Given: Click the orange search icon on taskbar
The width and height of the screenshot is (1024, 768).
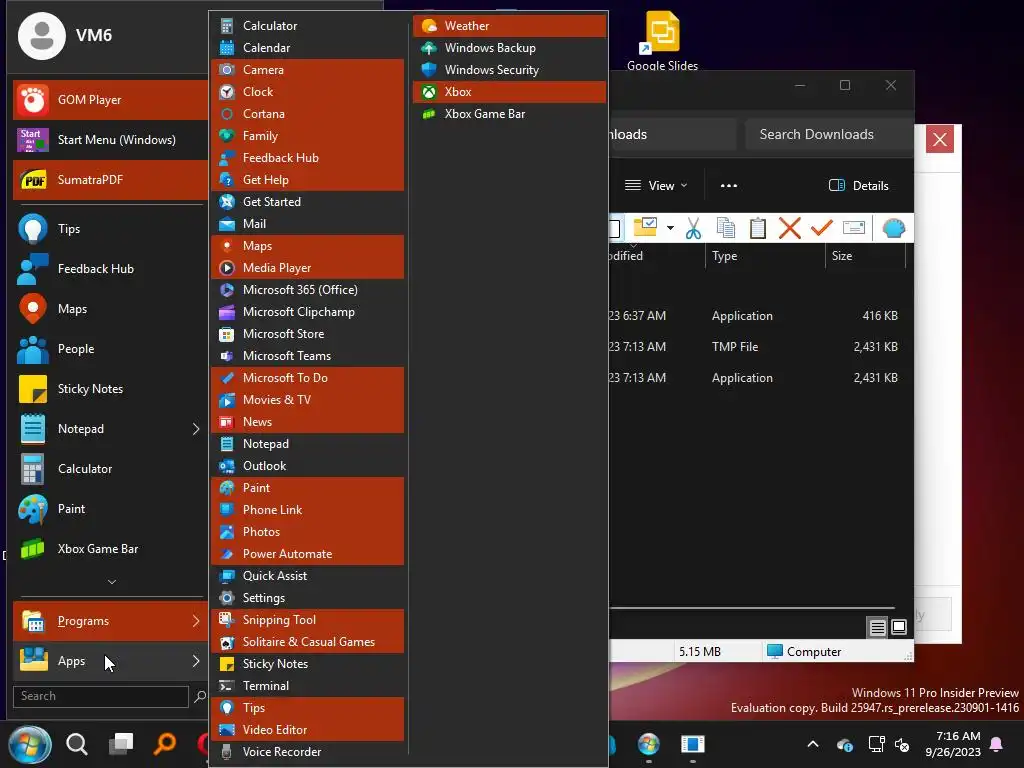Looking at the screenshot, I should 165,744.
